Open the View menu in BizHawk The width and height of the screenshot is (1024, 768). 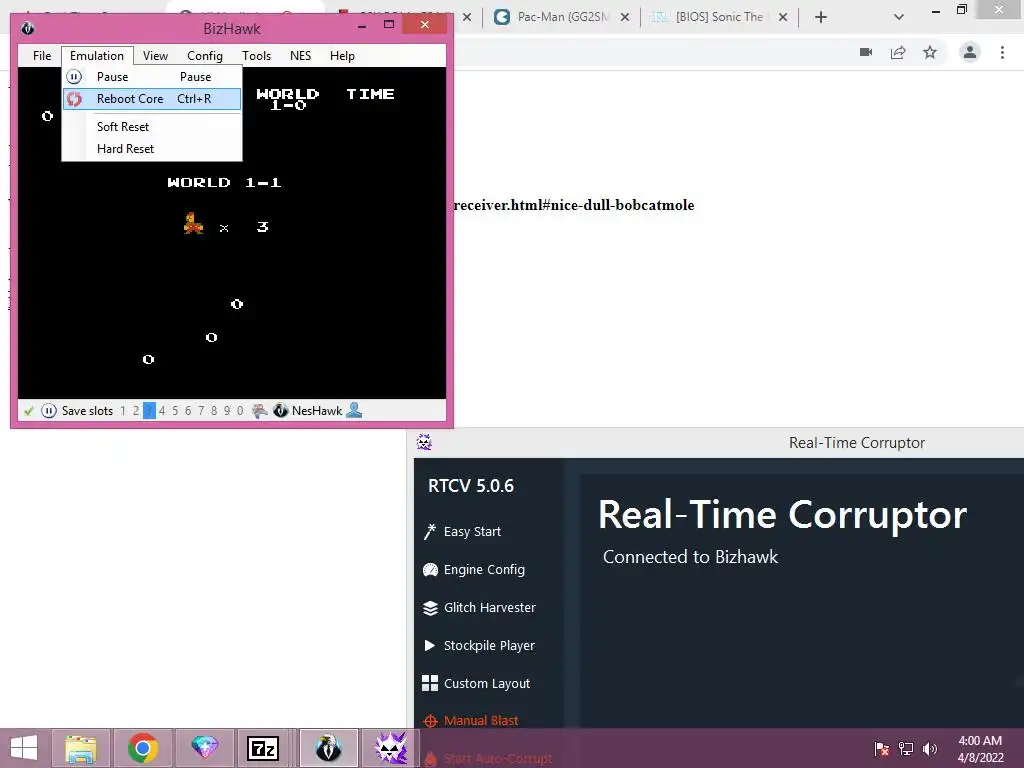155,56
